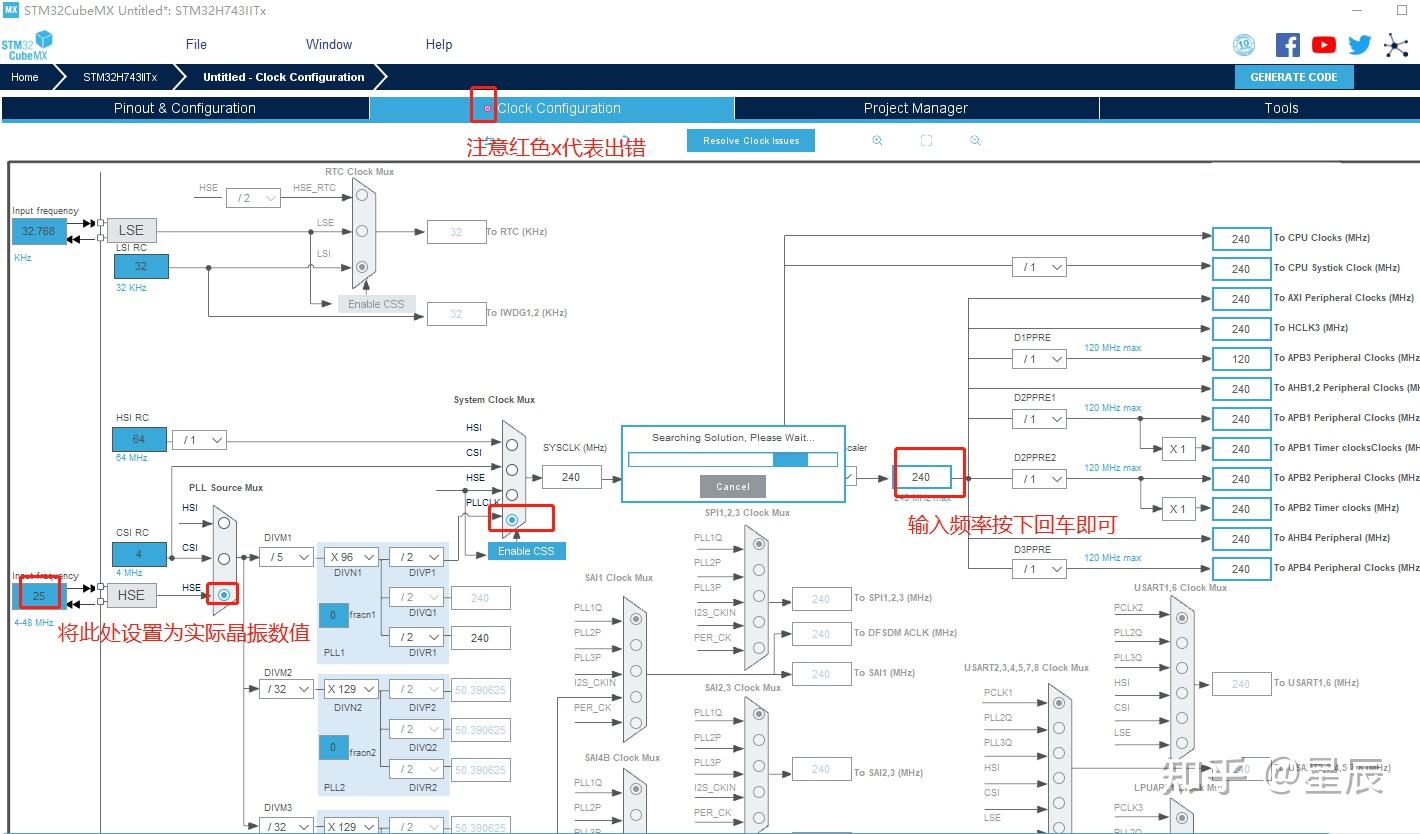The height and width of the screenshot is (834, 1420).
Task: Select HSE_RTC in RTC Clock Mux
Action: click(361, 194)
